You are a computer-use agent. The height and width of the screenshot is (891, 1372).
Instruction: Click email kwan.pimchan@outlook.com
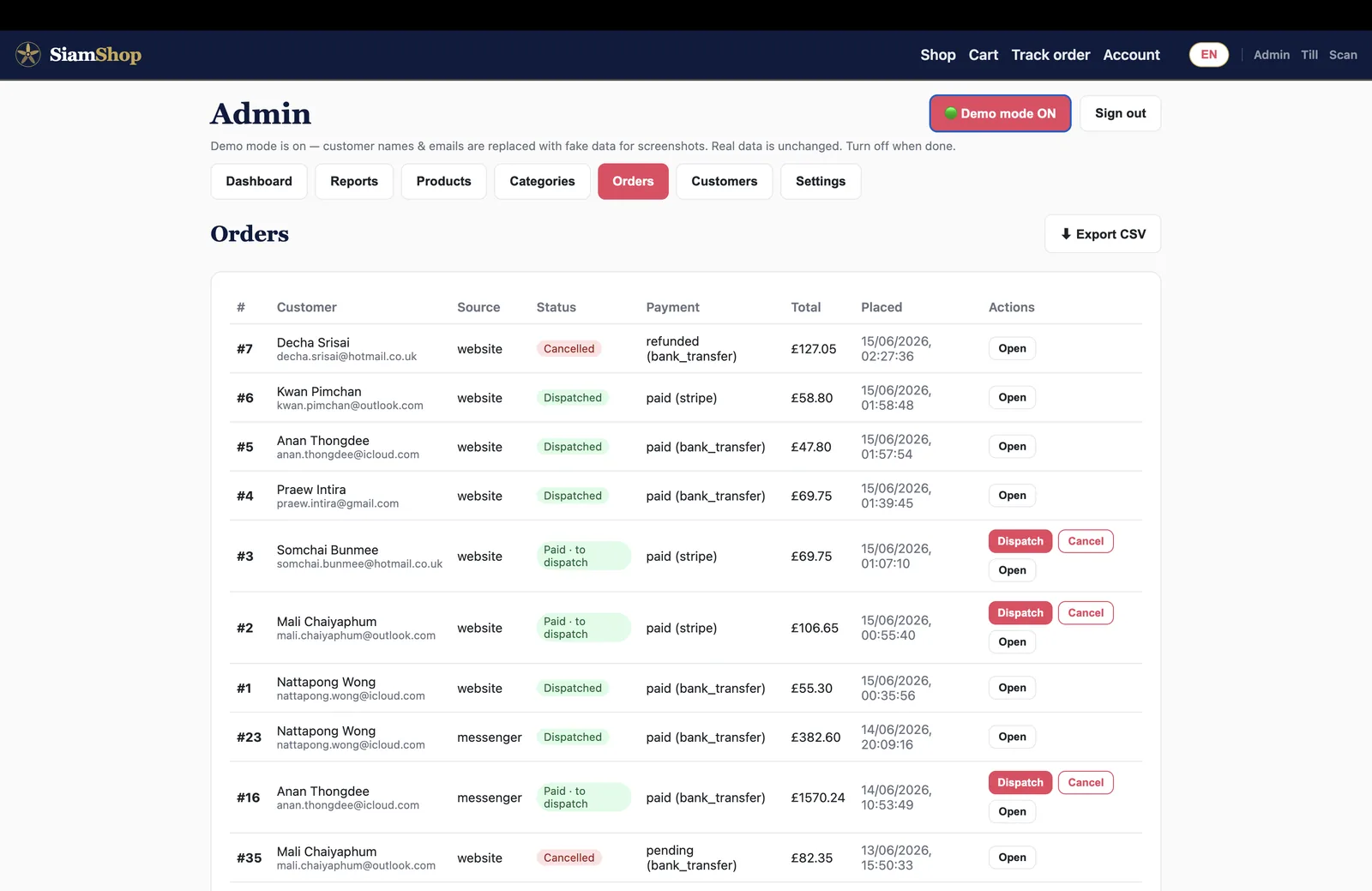pos(350,406)
